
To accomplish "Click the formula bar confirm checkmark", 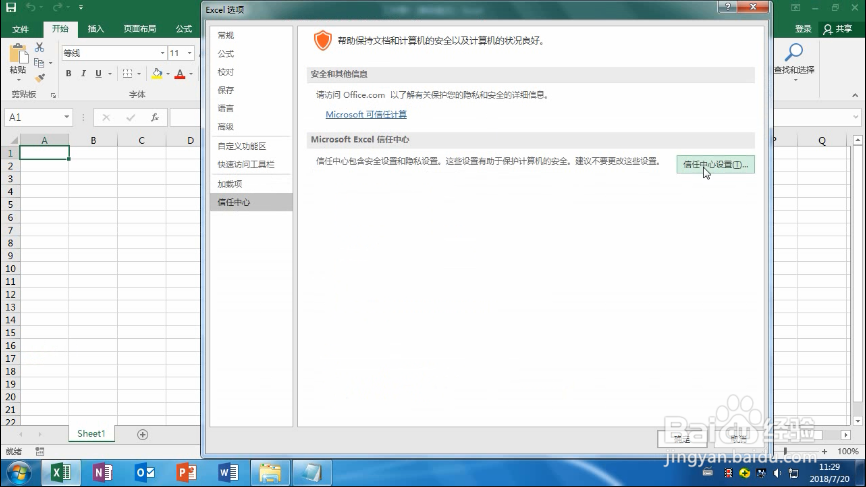I will [130, 117].
